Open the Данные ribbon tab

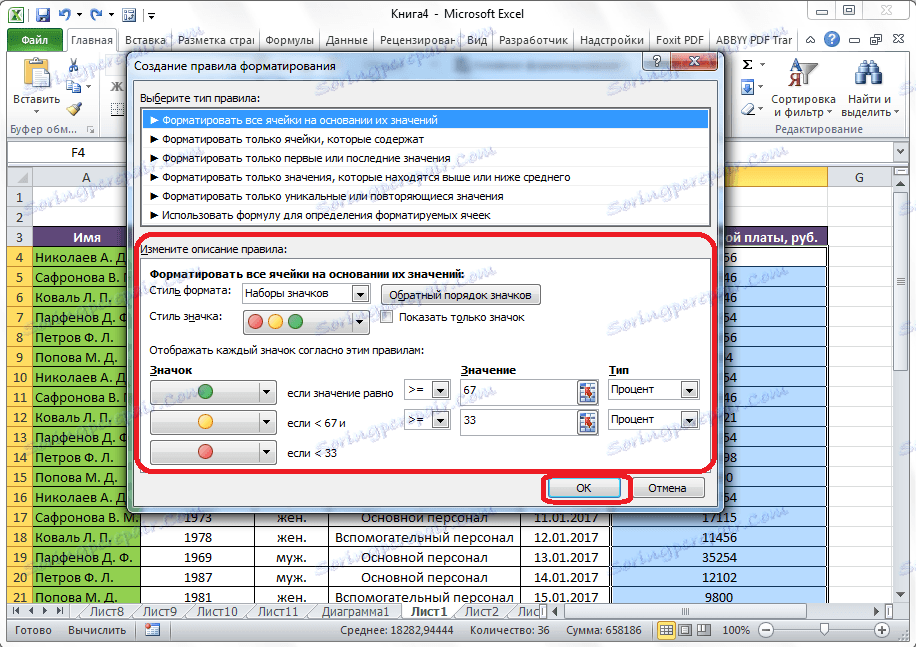[346, 40]
